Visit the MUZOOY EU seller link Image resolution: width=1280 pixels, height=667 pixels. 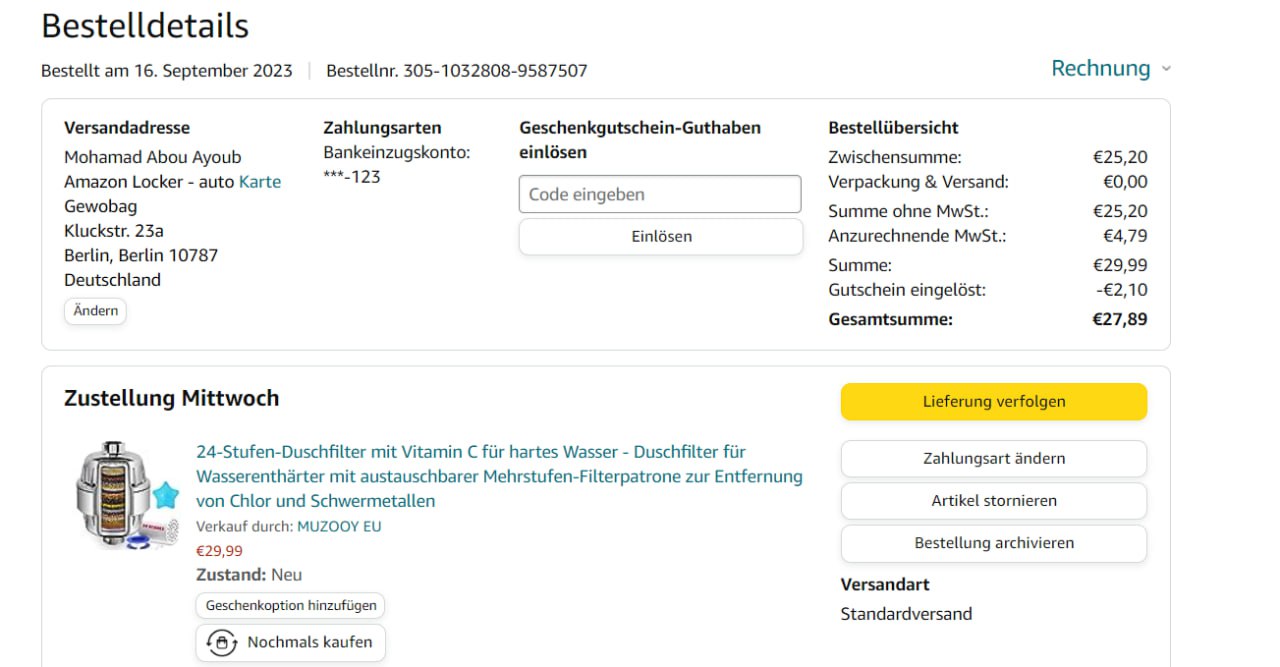pyautogui.click(x=339, y=526)
